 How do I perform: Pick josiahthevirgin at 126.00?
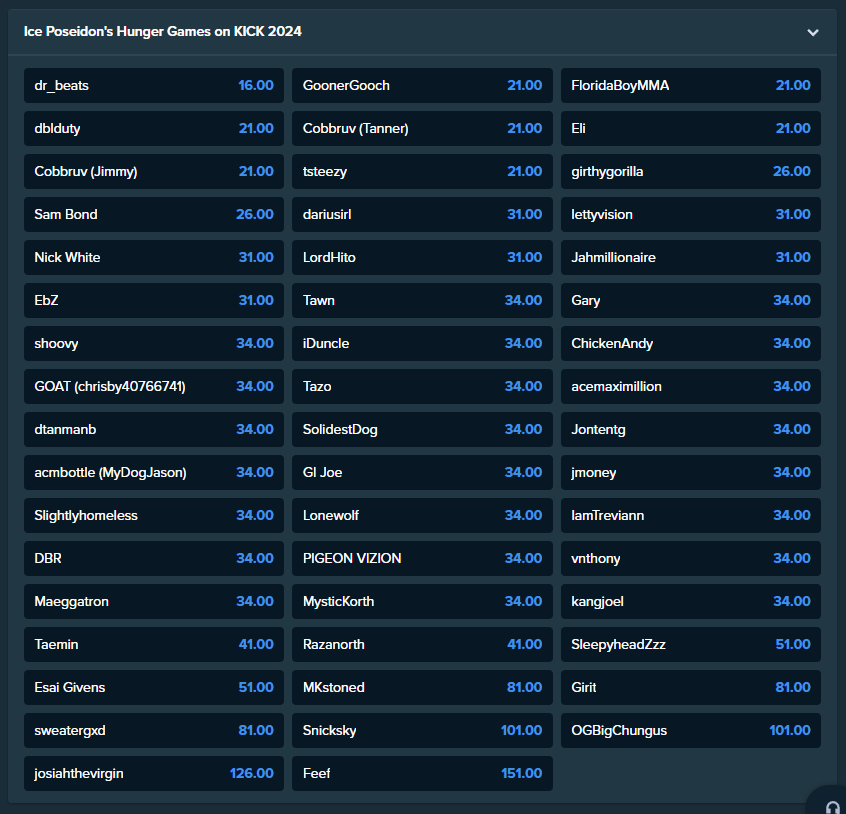click(x=154, y=774)
